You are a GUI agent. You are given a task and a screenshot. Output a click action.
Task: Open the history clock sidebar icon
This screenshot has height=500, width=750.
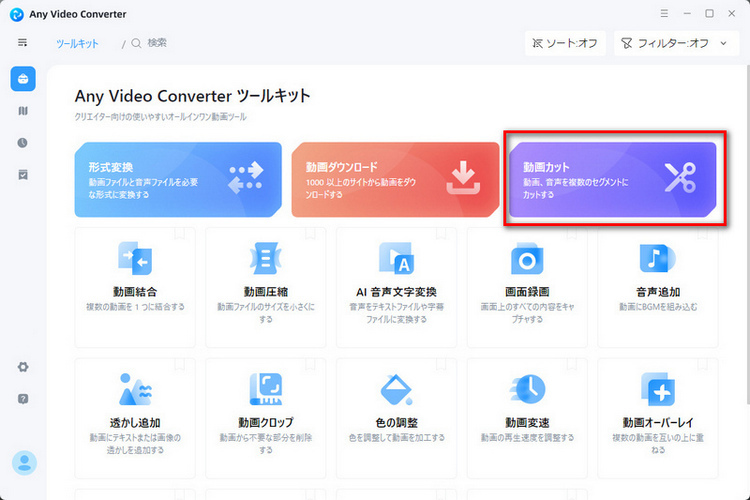pos(23,143)
